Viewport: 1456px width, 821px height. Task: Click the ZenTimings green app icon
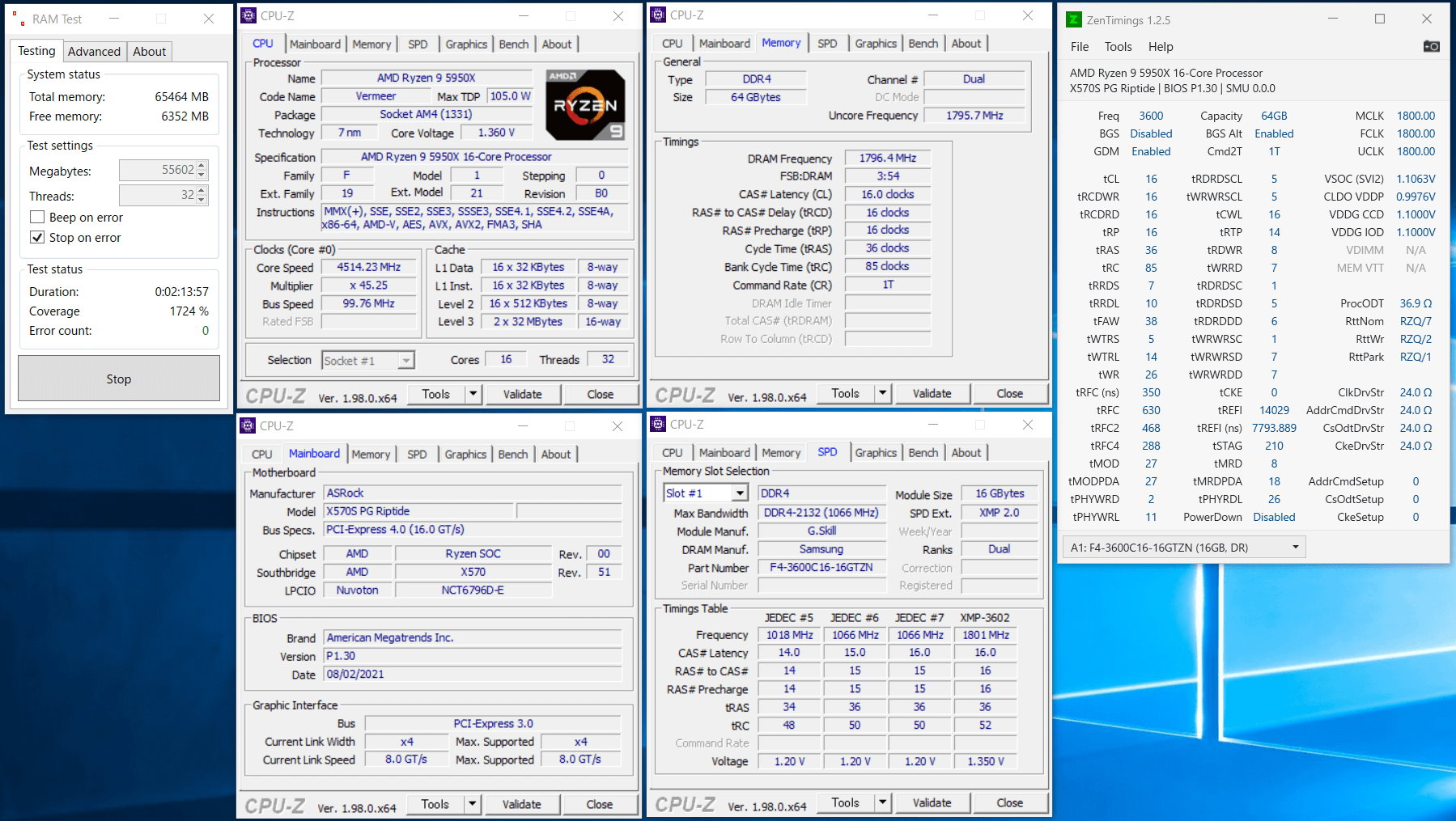[1074, 19]
